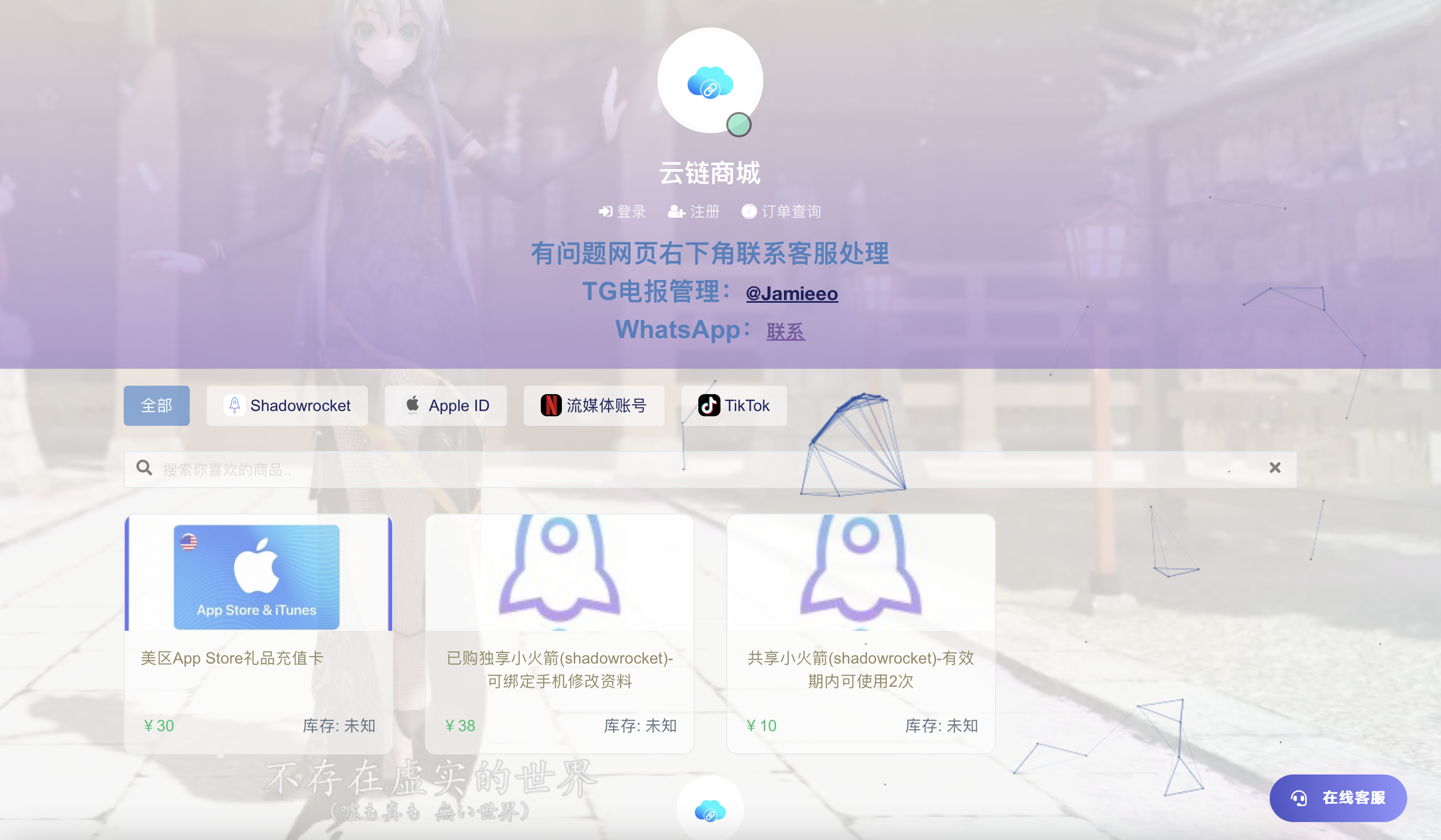Click the 云链商城 cloud logo icon
The width and height of the screenshot is (1441, 840).
point(711,82)
